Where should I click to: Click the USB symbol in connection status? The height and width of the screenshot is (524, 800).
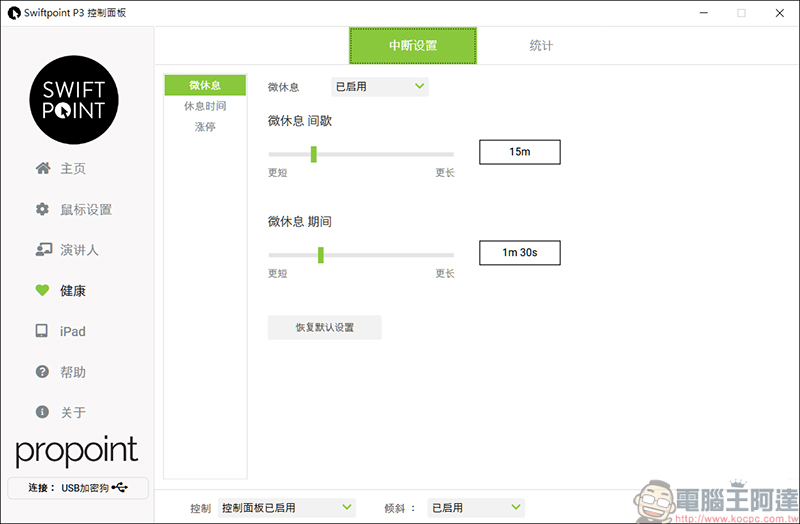tap(119, 487)
